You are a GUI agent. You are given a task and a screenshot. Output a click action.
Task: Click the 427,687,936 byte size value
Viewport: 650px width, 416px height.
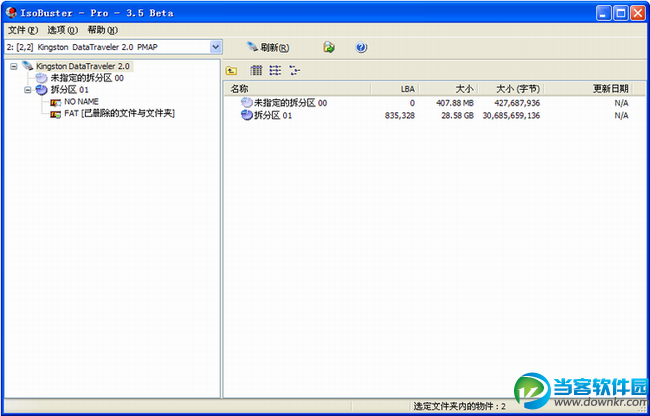517,103
